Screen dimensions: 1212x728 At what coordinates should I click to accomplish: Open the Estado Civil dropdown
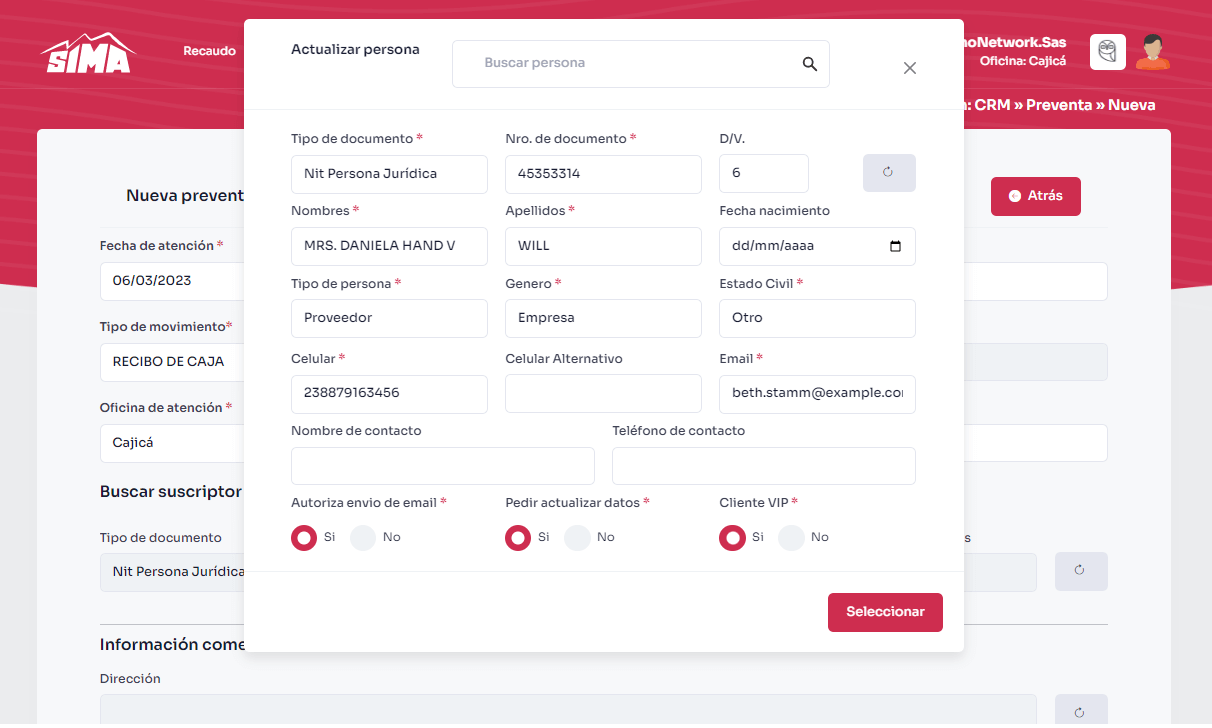pyautogui.click(x=816, y=318)
